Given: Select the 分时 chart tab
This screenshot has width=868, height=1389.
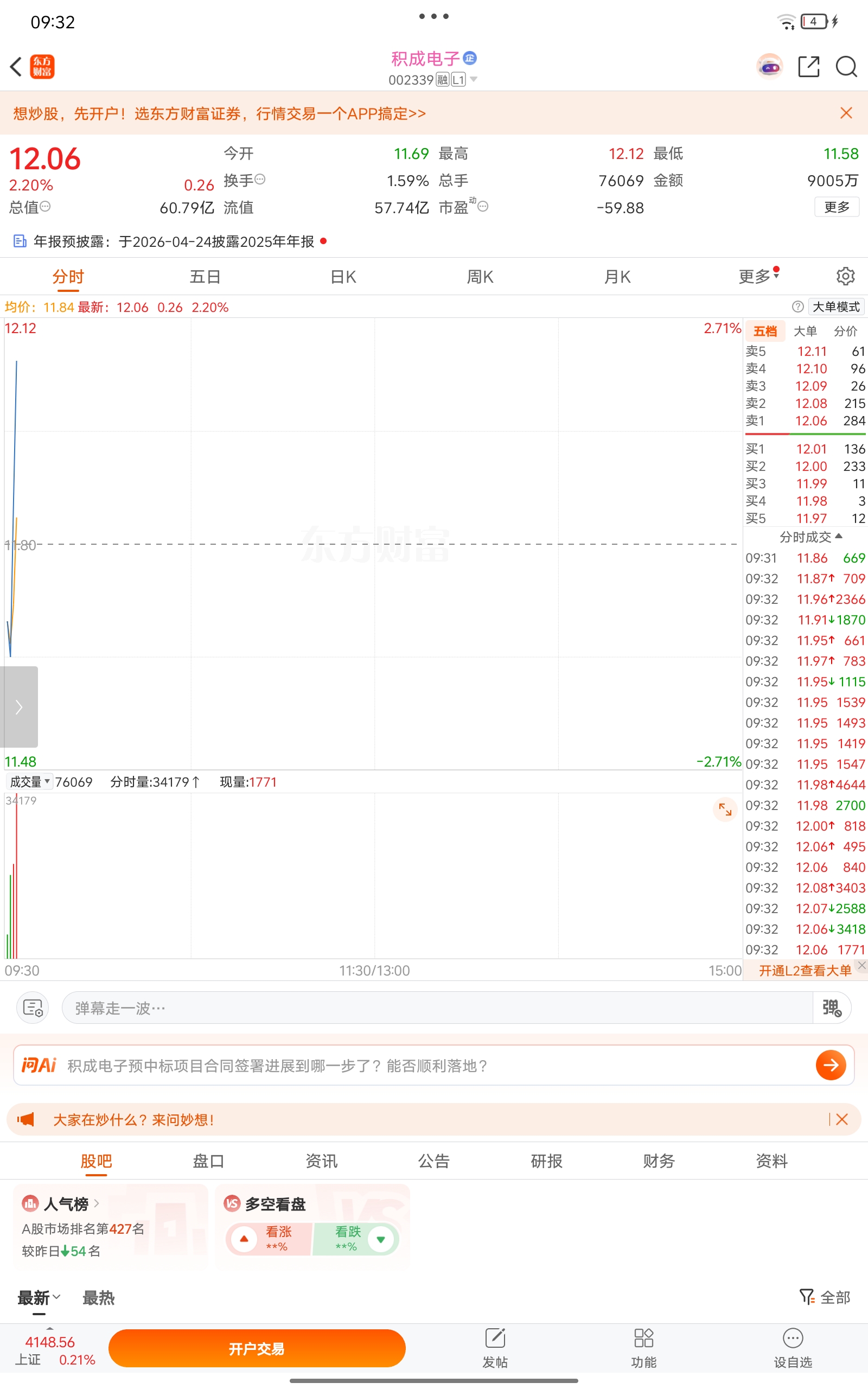Looking at the screenshot, I should (68, 277).
